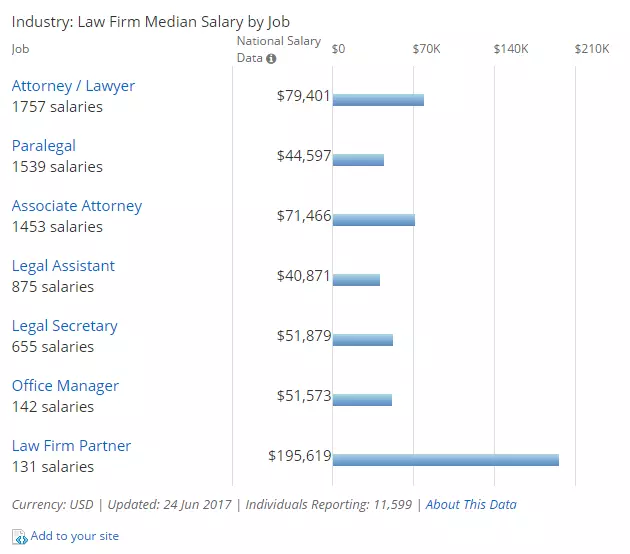The image size is (630, 554).
Task: Click the Legal Secretary salary bar
Action: click(363, 340)
